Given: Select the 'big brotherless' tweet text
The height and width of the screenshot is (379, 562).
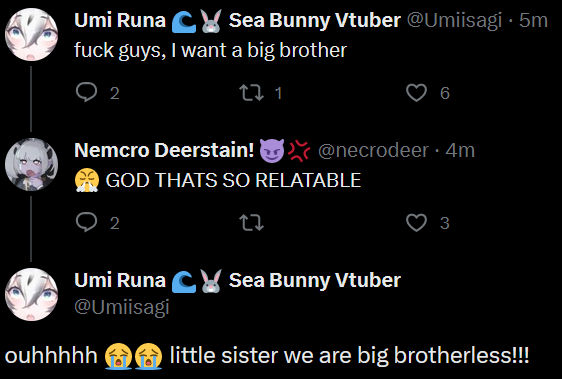Looking at the screenshot, I should click(267, 356).
